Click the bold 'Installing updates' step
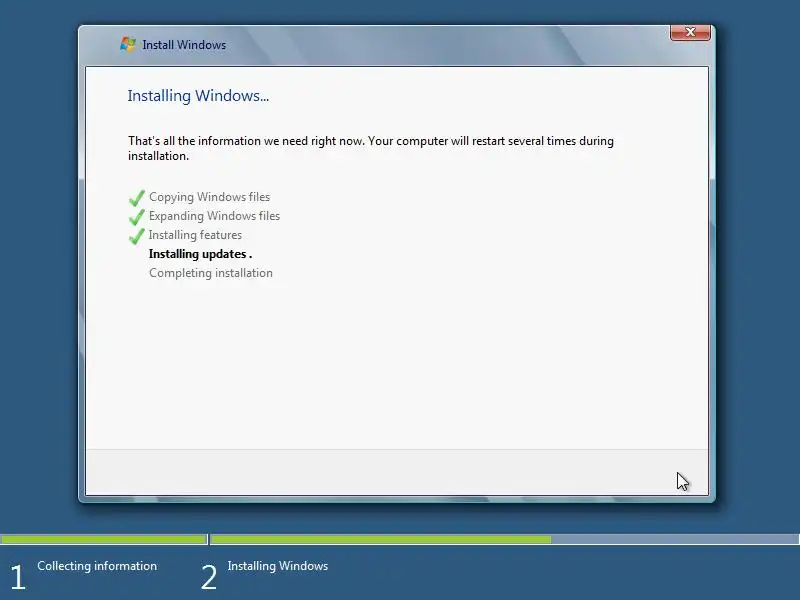 tap(200, 254)
